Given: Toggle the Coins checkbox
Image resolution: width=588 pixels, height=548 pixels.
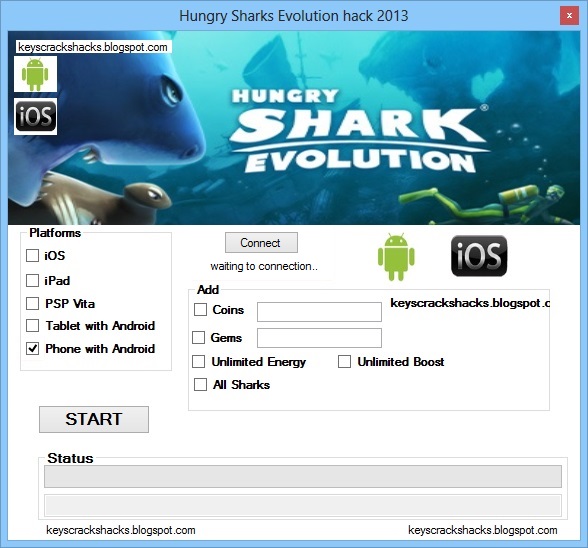Looking at the screenshot, I should (200, 309).
